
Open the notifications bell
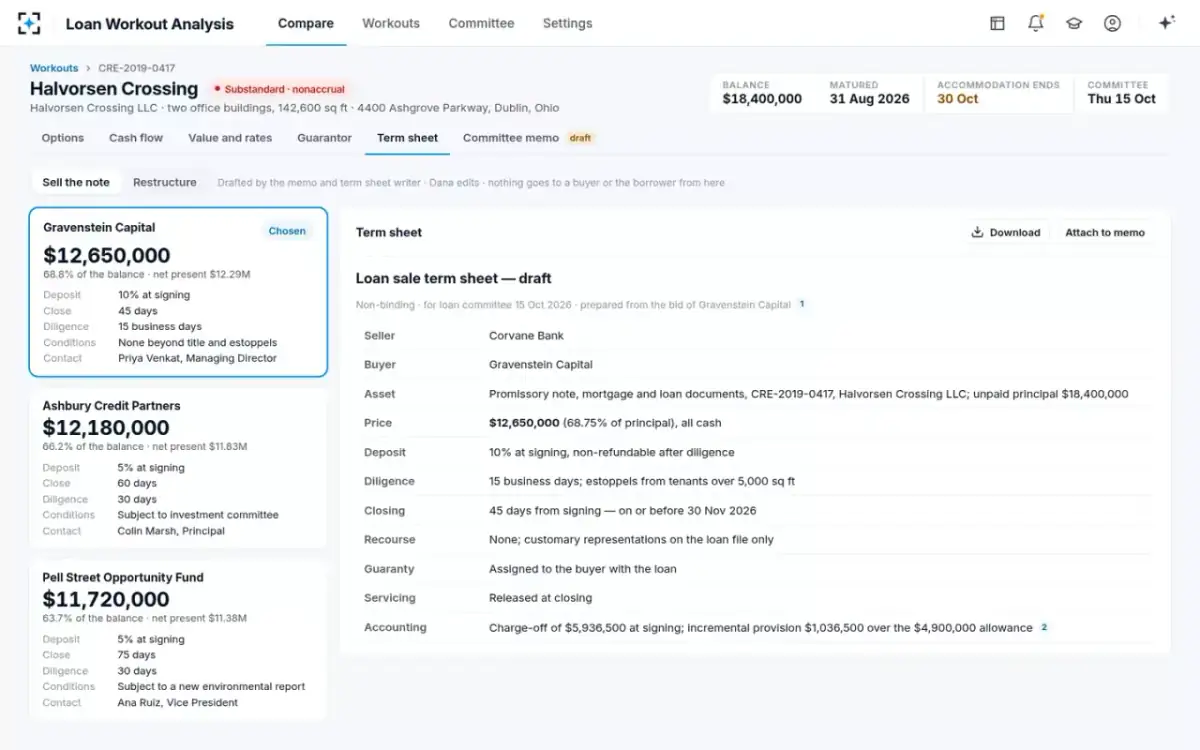click(x=1036, y=23)
